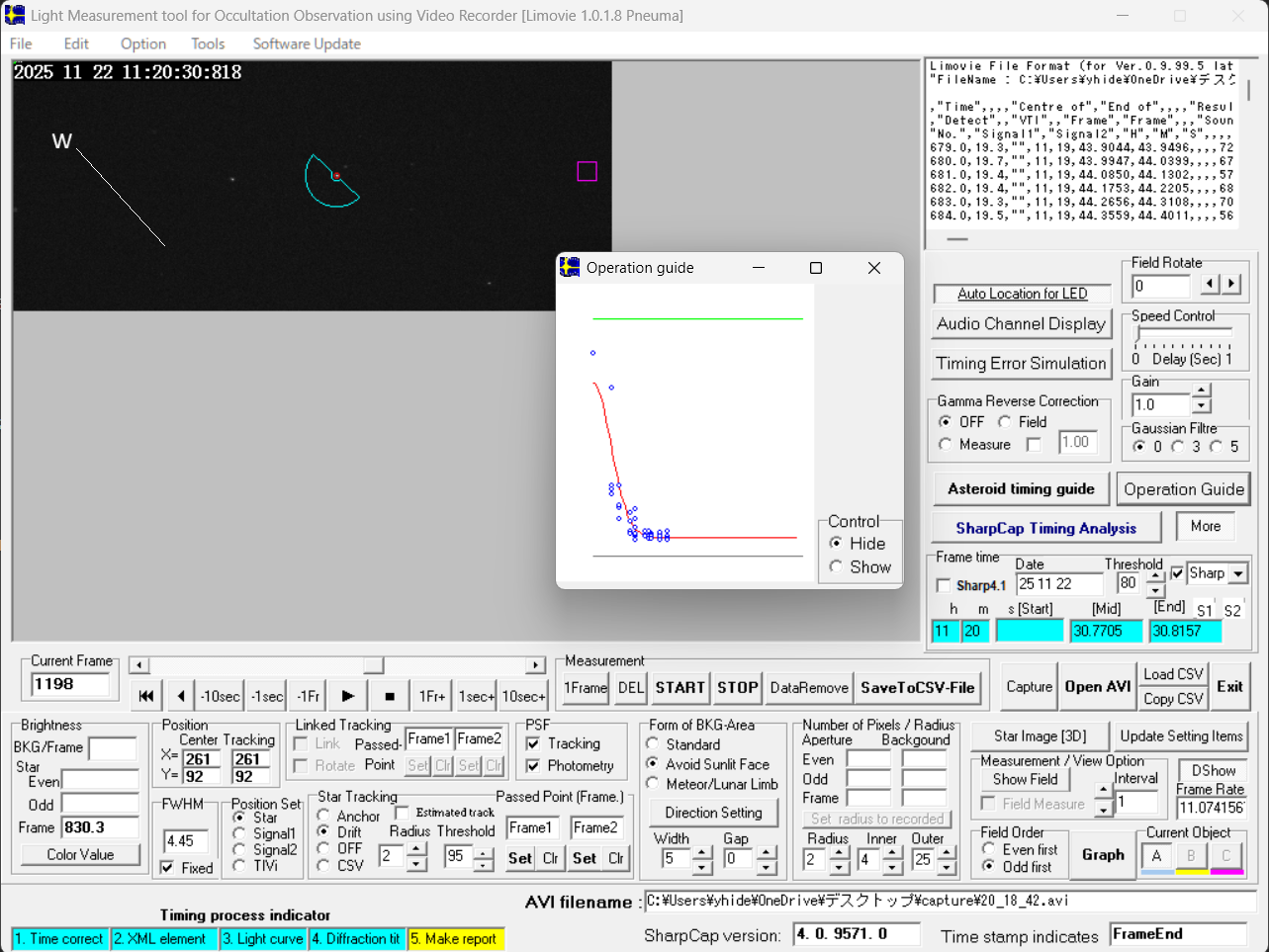
Task: Open the Software Update menu
Action: click(307, 43)
